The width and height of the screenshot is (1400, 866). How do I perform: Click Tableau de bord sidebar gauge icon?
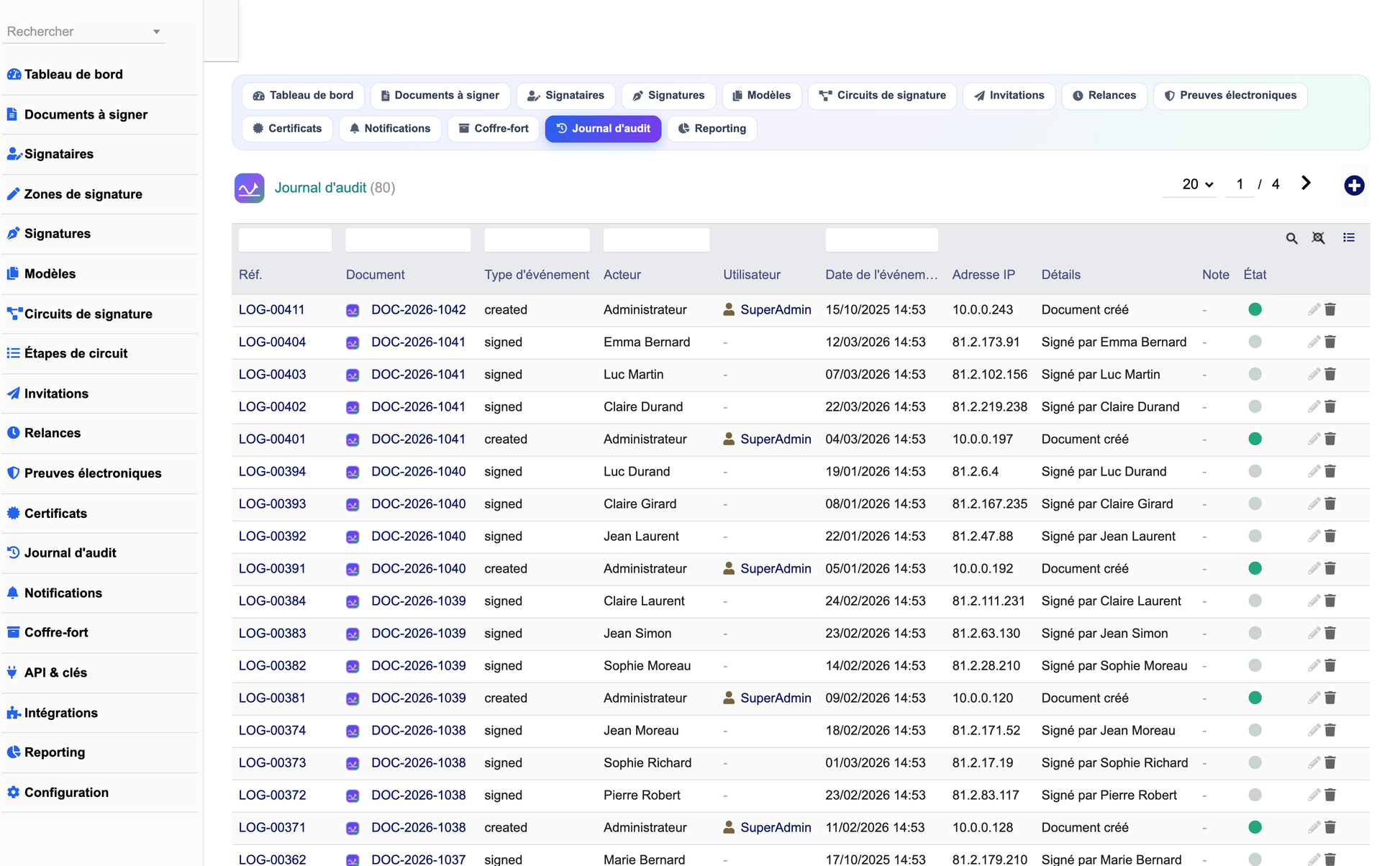(x=14, y=74)
